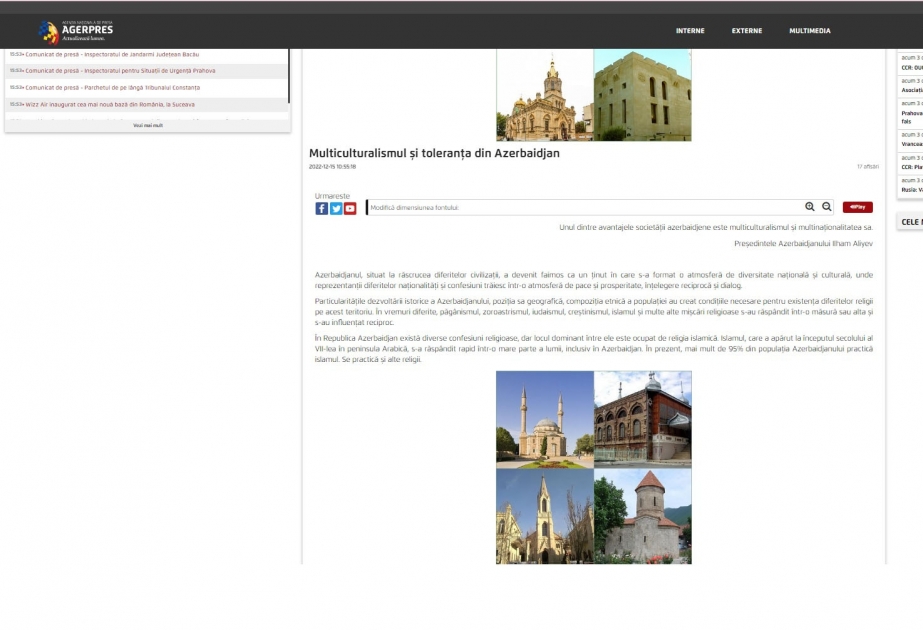The width and height of the screenshot is (923, 630).
Task: Open the EXTERNE menu
Action: click(747, 31)
